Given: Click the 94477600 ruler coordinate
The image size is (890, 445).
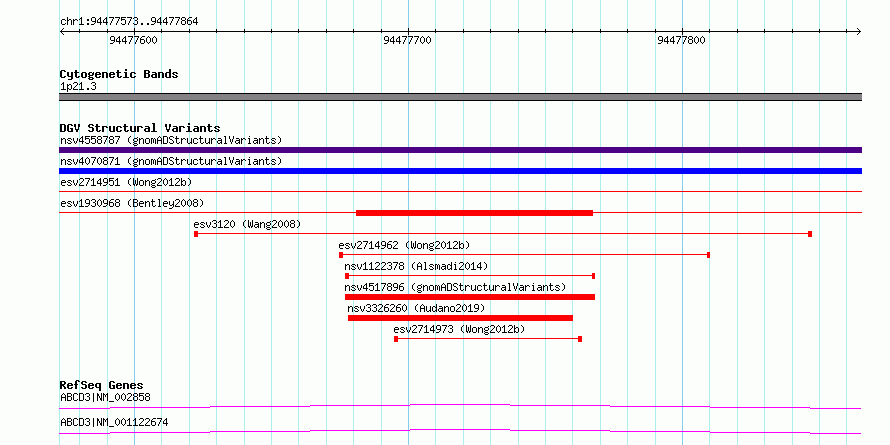Looking at the screenshot, I should click(133, 40).
